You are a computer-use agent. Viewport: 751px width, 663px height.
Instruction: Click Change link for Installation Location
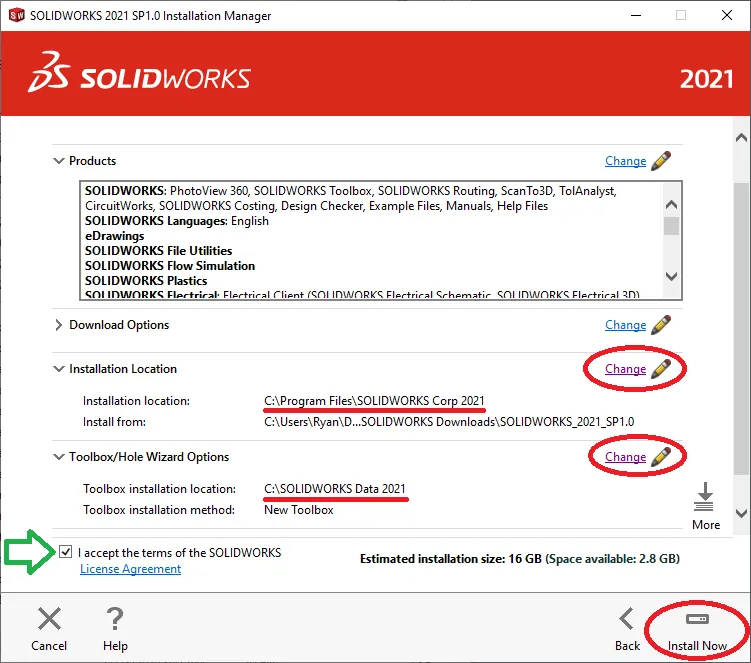click(626, 369)
